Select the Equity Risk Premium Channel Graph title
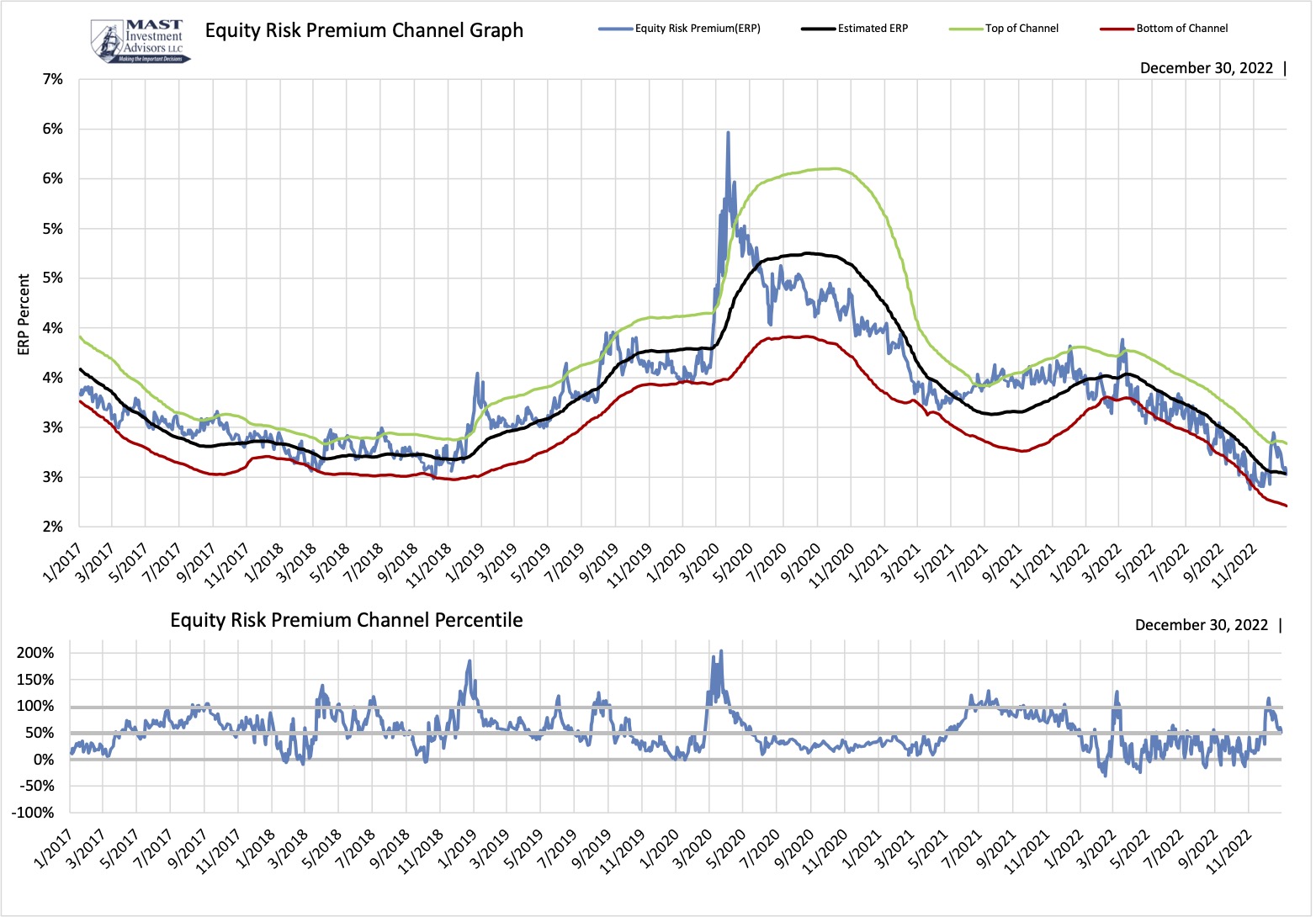This screenshot has height=917, width=1316. [364, 30]
